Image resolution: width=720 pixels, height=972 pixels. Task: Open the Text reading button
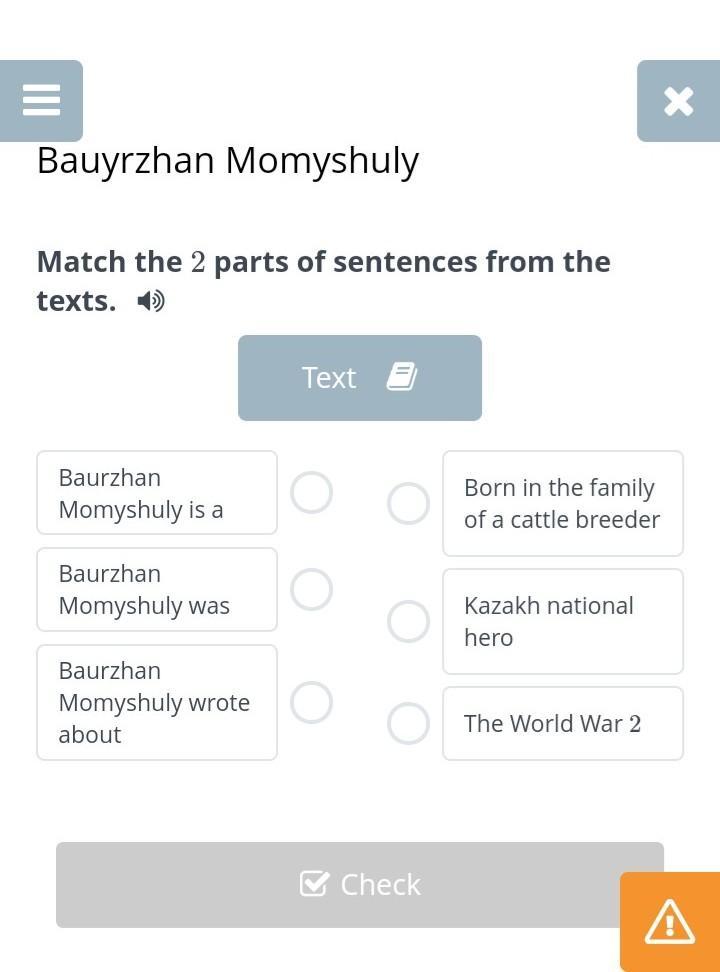[x=359, y=377]
